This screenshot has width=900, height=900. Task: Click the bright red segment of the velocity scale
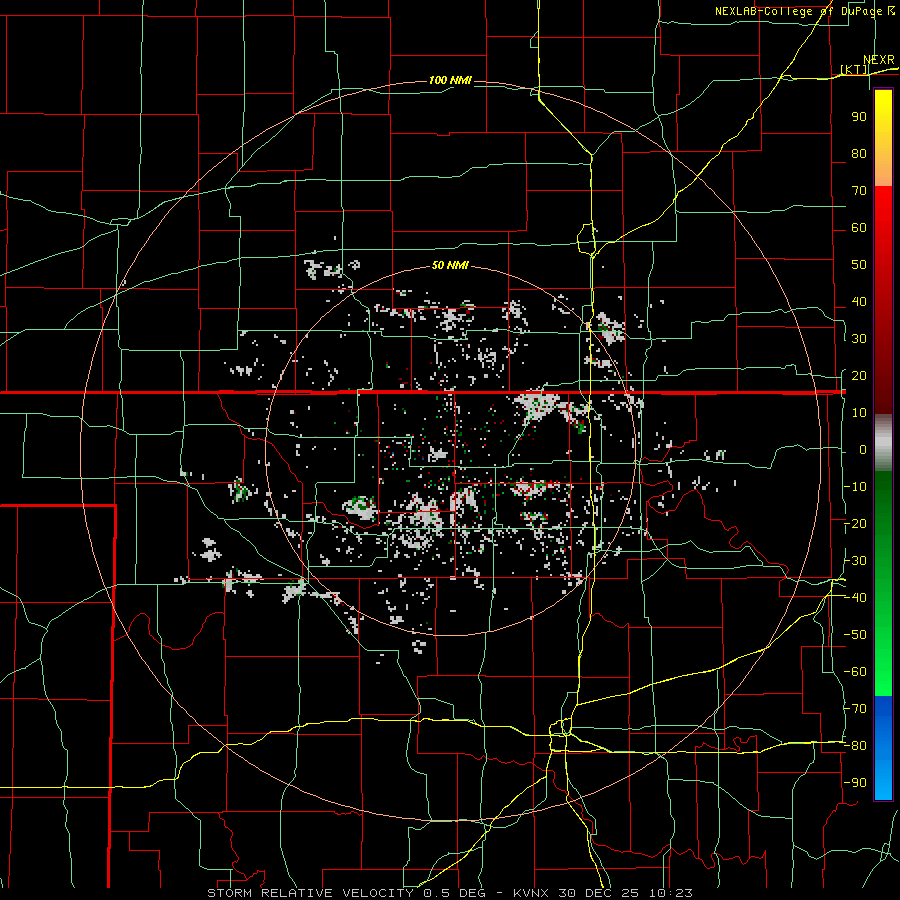(x=883, y=212)
